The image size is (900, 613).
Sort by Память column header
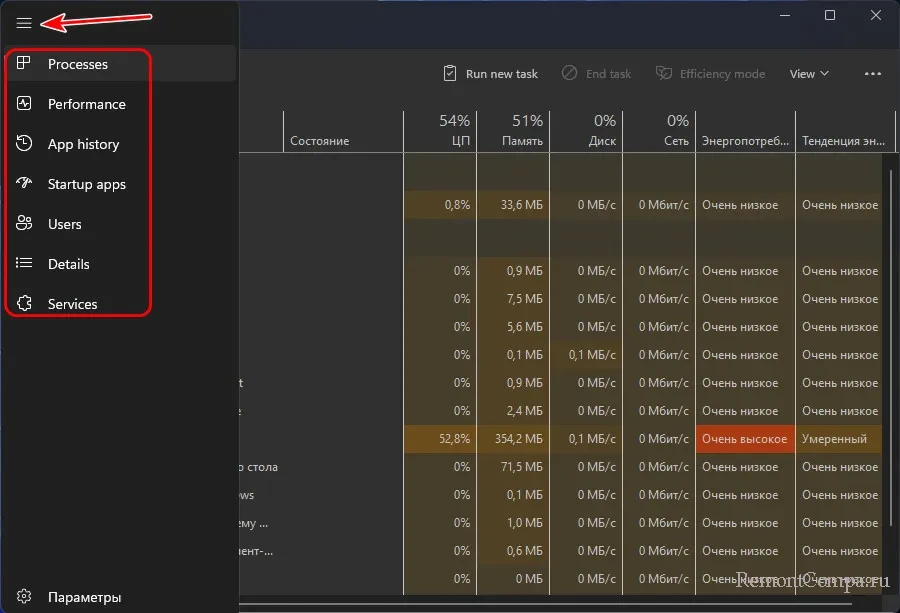click(x=513, y=132)
